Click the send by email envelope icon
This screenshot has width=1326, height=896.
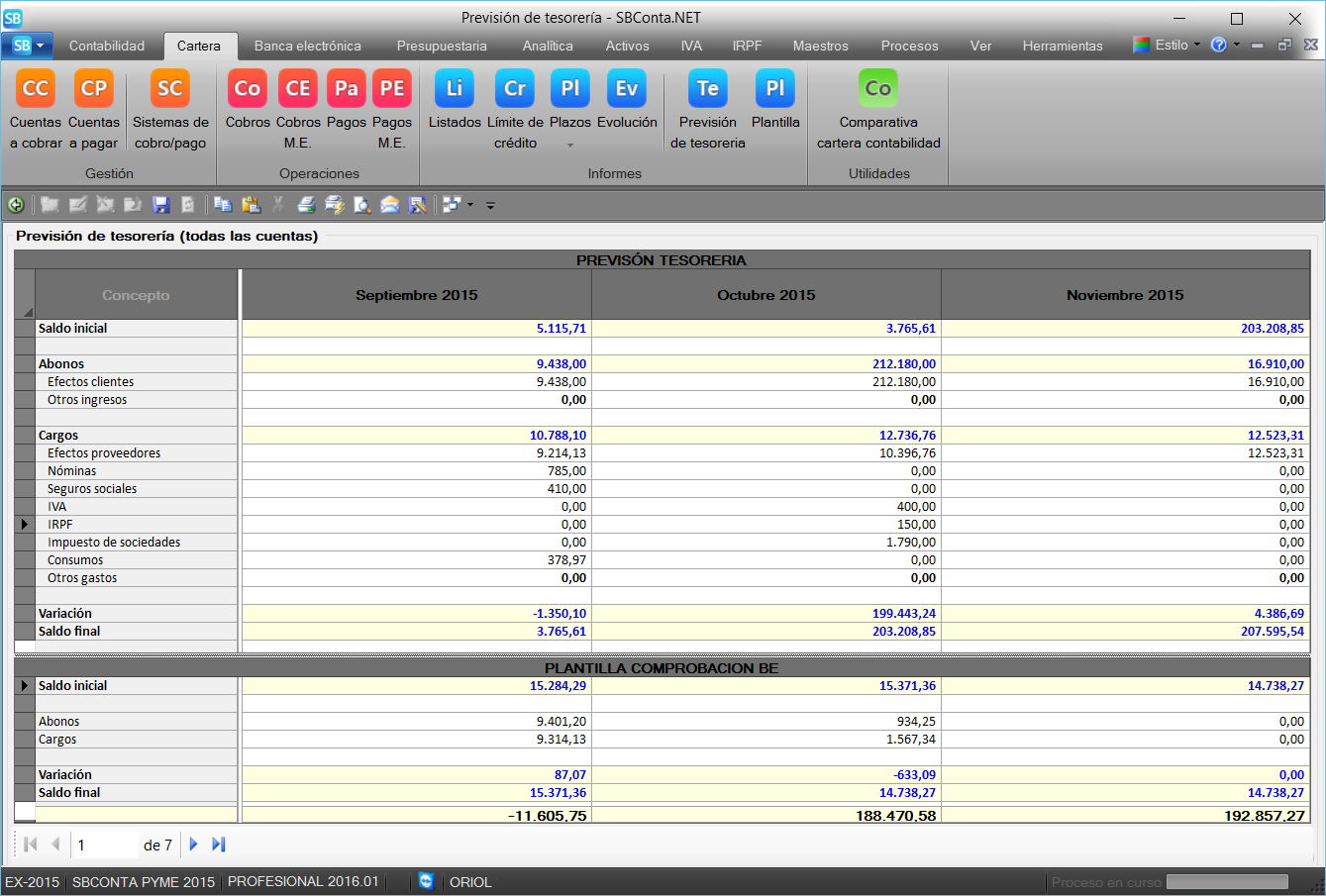click(x=390, y=205)
